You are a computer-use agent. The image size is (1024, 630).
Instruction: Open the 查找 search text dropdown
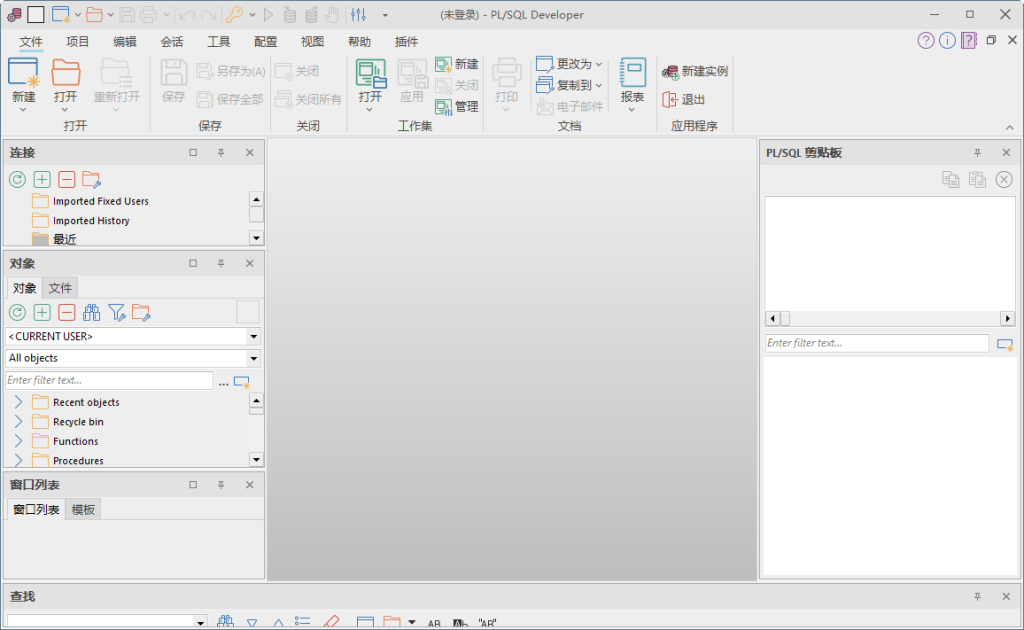click(200, 623)
